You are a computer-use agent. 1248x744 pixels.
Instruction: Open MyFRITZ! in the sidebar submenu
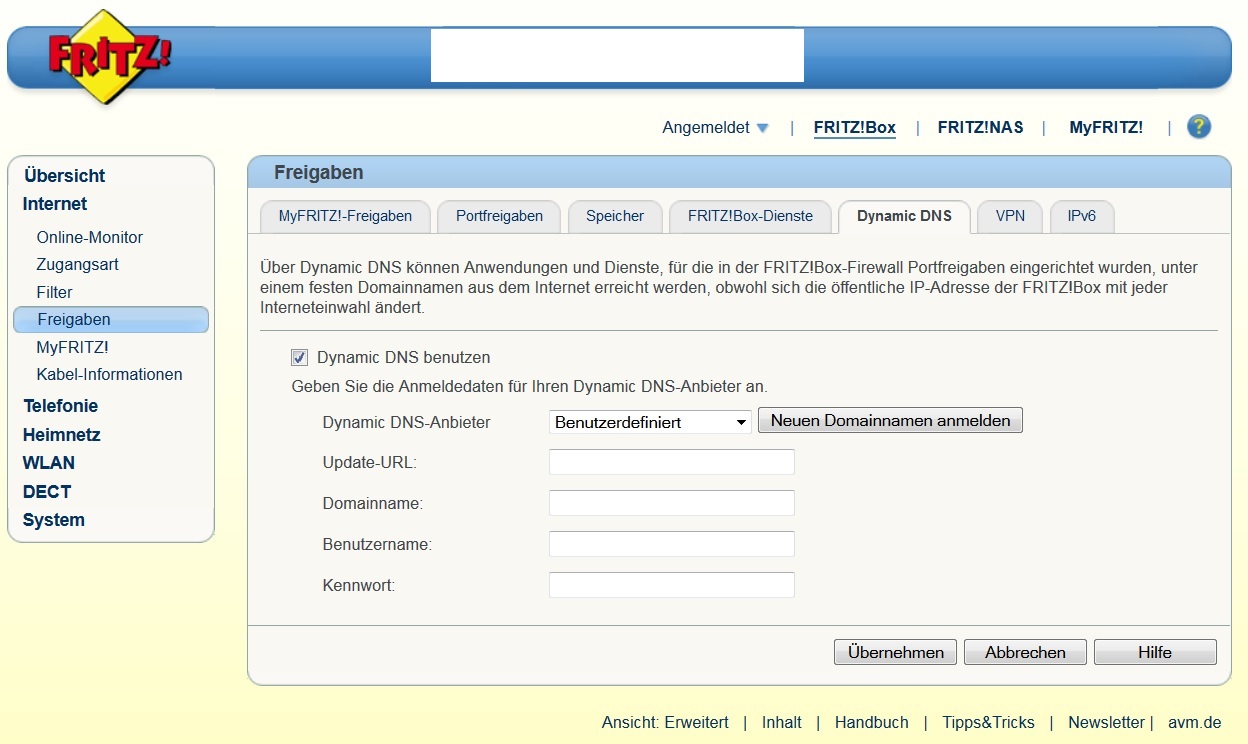[72, 347]
